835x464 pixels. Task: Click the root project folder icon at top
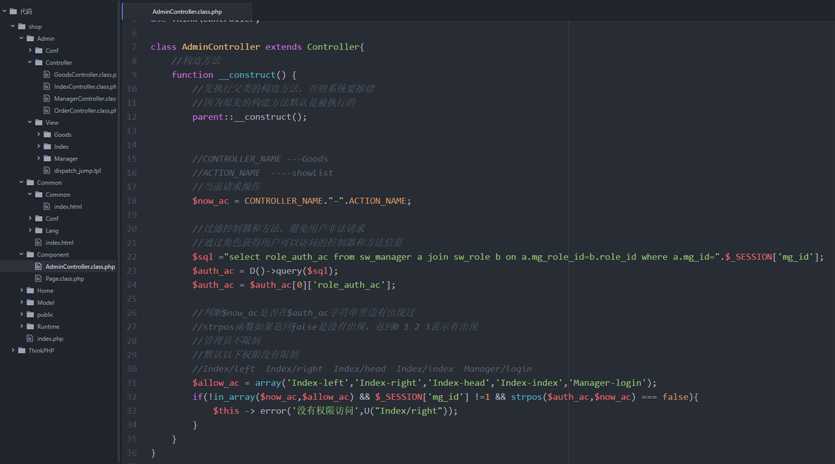[x=13, y=11]
